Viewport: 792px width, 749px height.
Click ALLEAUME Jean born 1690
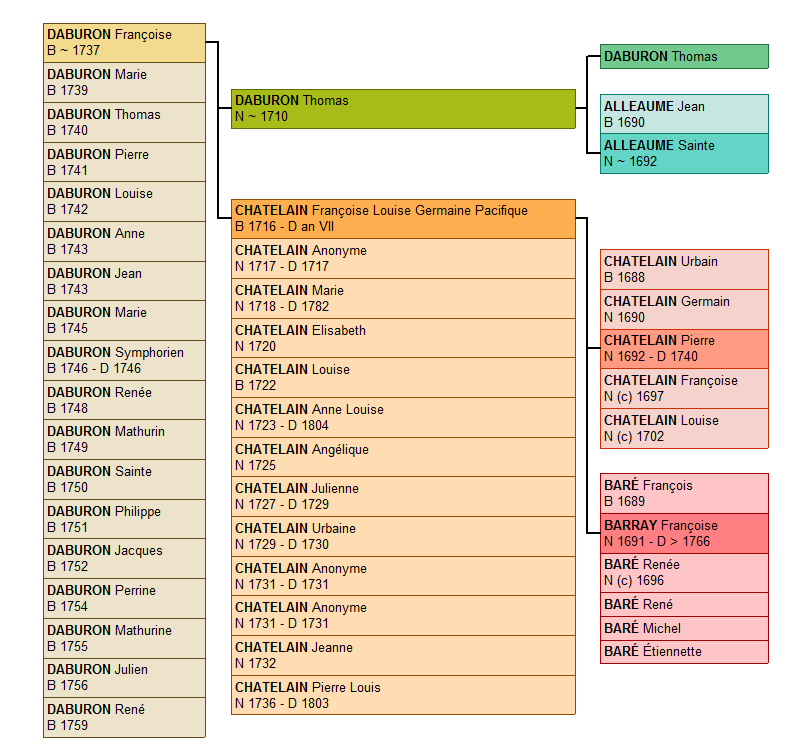pyautogui.click(x=684, y=114)
